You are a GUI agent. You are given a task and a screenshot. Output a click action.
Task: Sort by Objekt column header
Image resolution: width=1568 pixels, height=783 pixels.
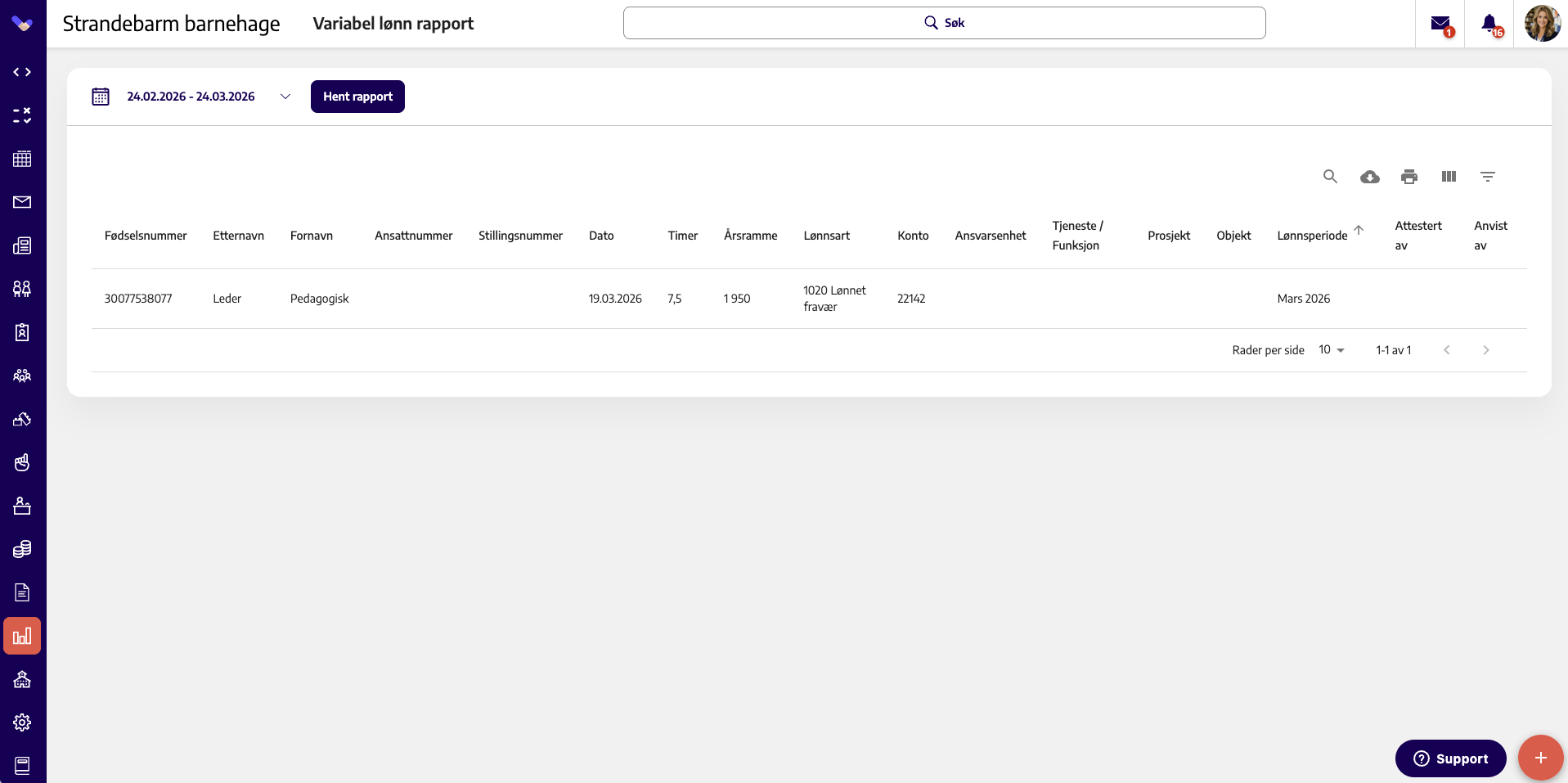(x=1234, y=236)
